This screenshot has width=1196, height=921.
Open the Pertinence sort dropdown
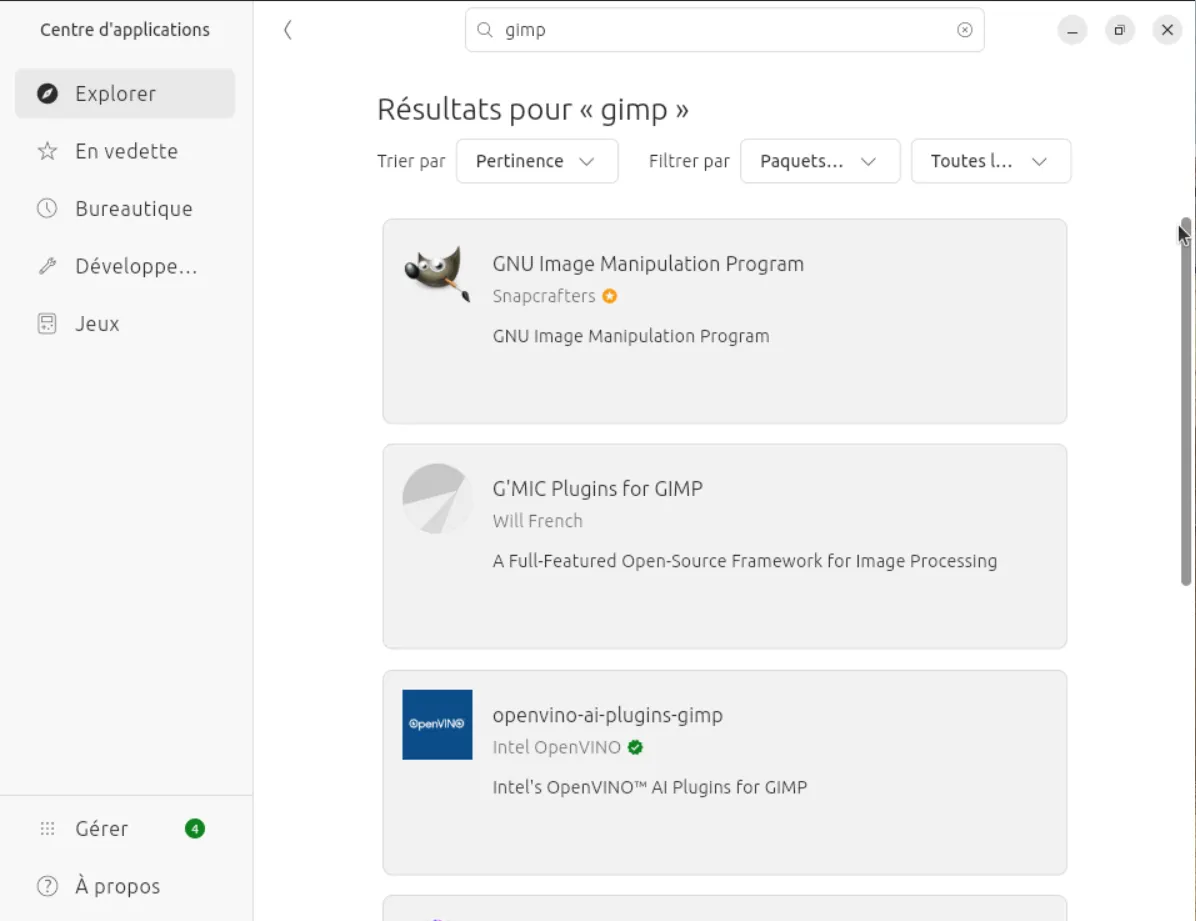coord(537,161)
